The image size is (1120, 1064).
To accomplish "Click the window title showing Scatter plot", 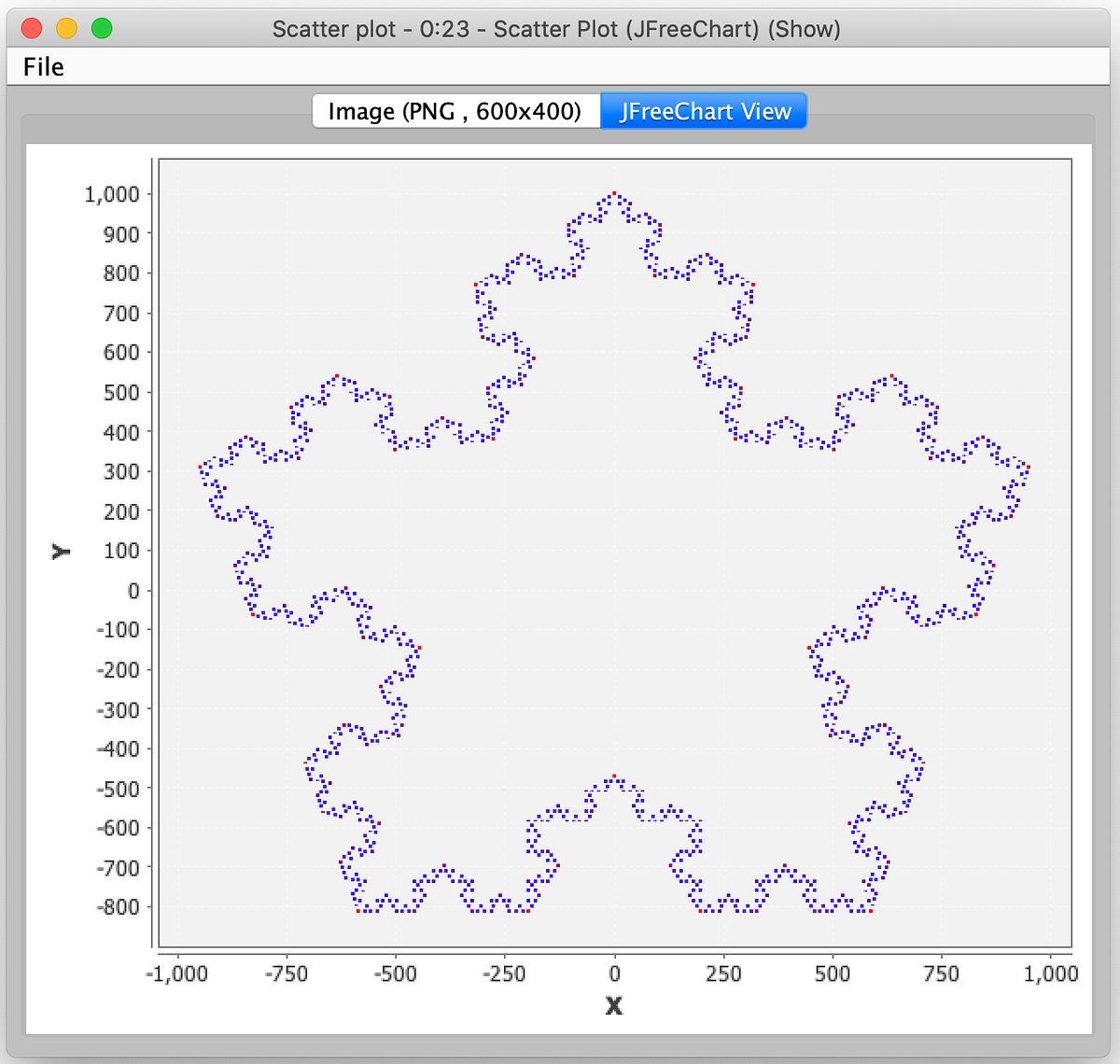I will pyautogui.click(x=559, y=29).
